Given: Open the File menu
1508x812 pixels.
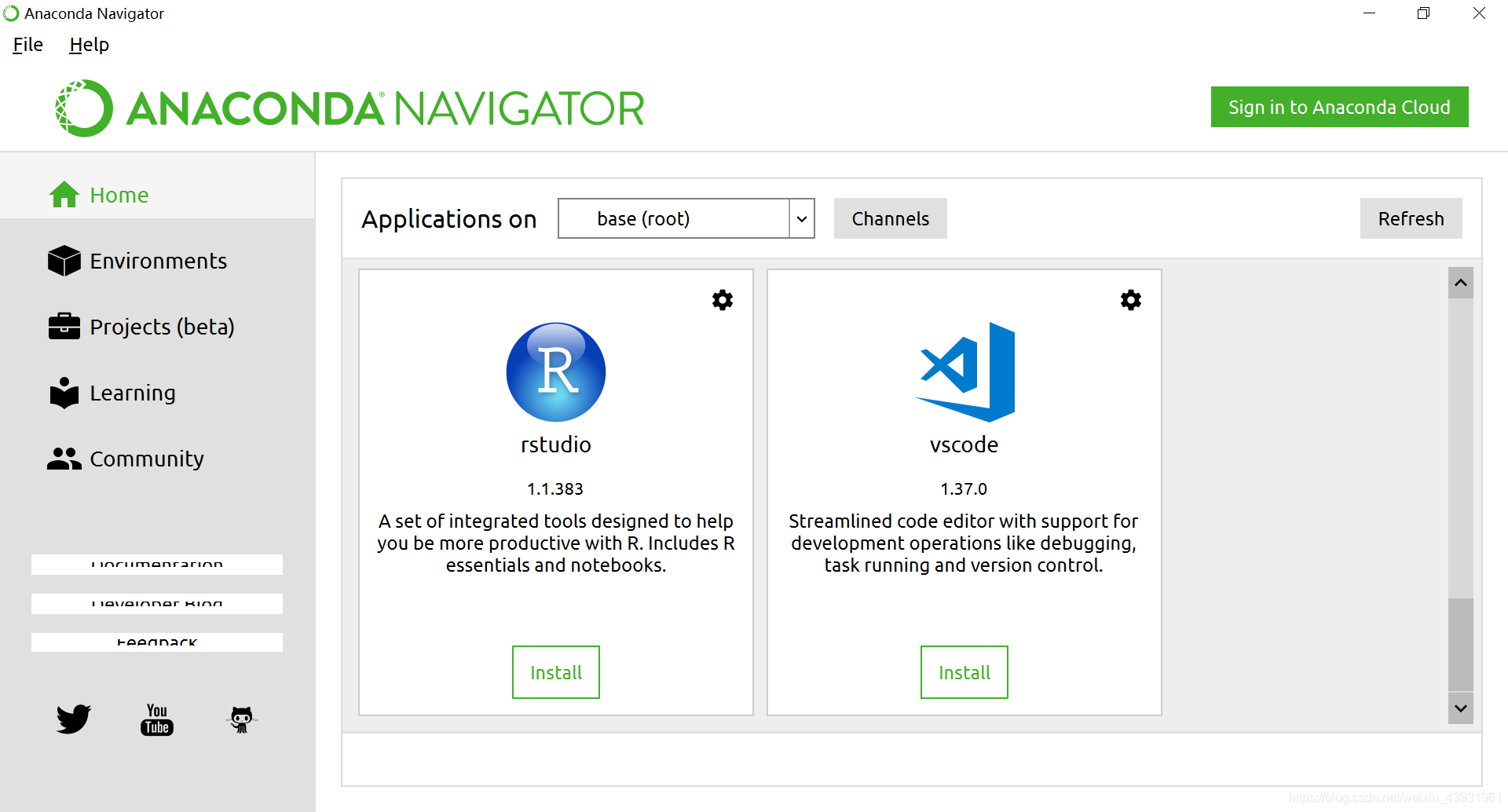Looking at the screenshot, I should [28, 45].
